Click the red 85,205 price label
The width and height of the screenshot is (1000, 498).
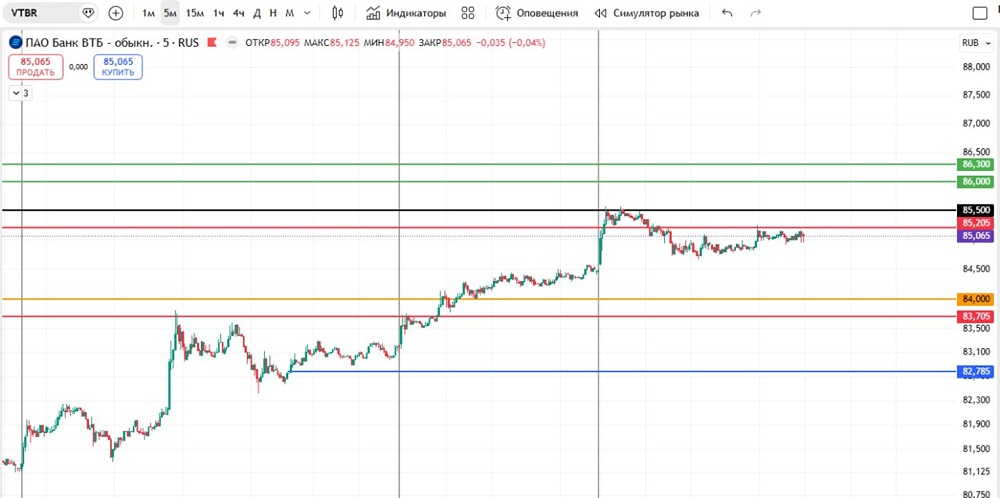point(976,223)
